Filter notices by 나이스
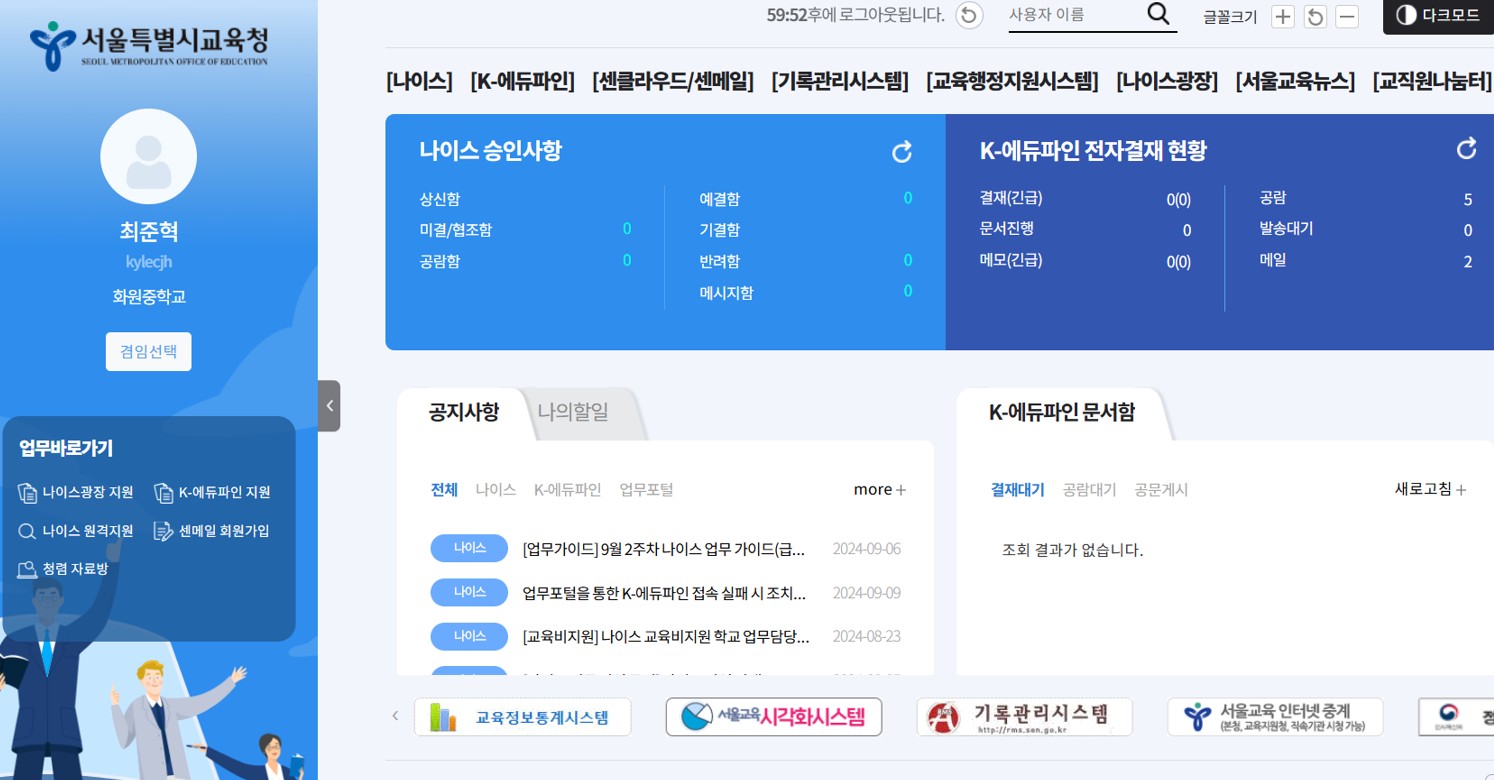This screenshot has width=1494, height=780. (x=496, y=490)
